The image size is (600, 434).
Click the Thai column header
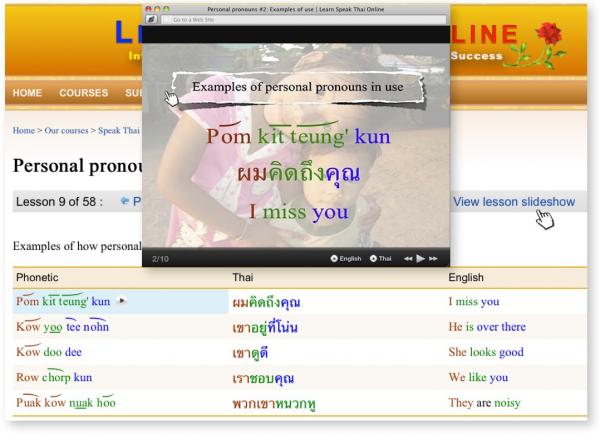click(243, 277)
